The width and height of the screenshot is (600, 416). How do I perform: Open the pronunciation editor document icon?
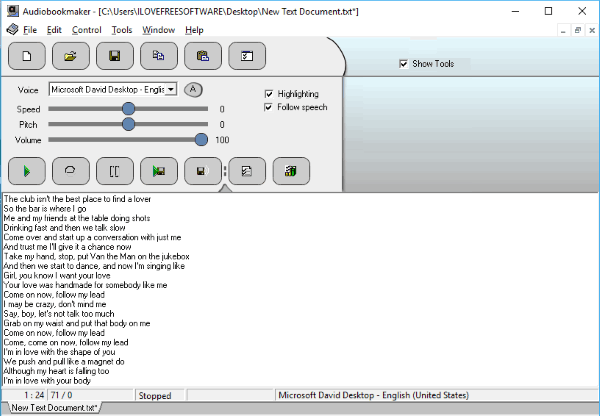(x=247, y=171)
